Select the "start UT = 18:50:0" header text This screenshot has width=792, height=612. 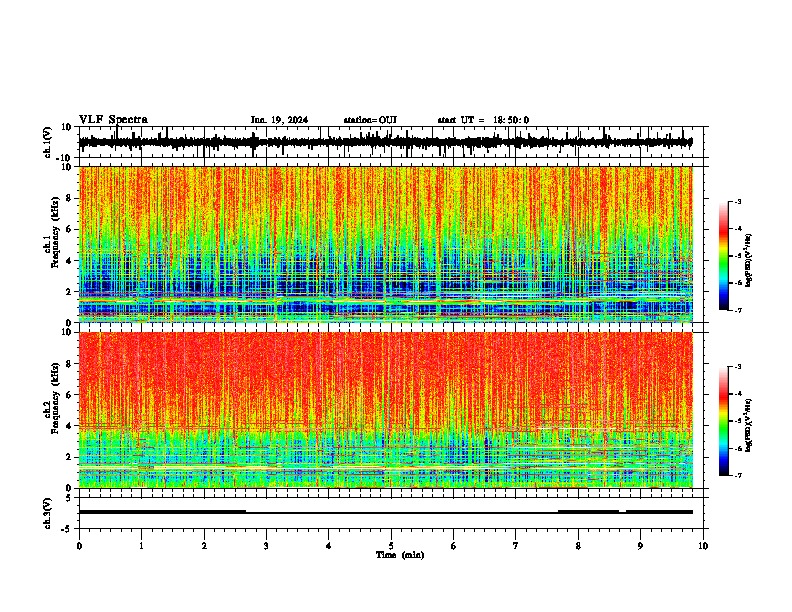[x=483, y=120]
